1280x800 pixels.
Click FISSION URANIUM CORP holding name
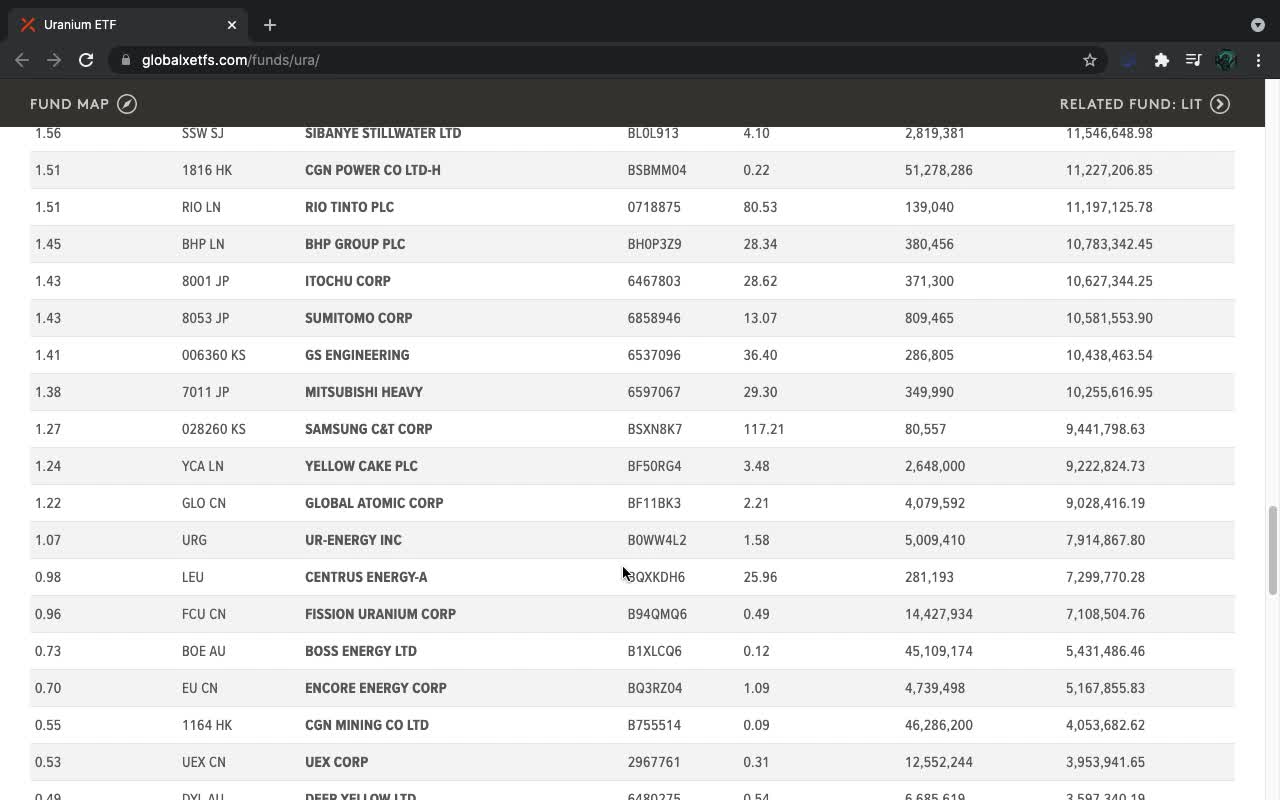pyautogui.click(x=380, y=614)
